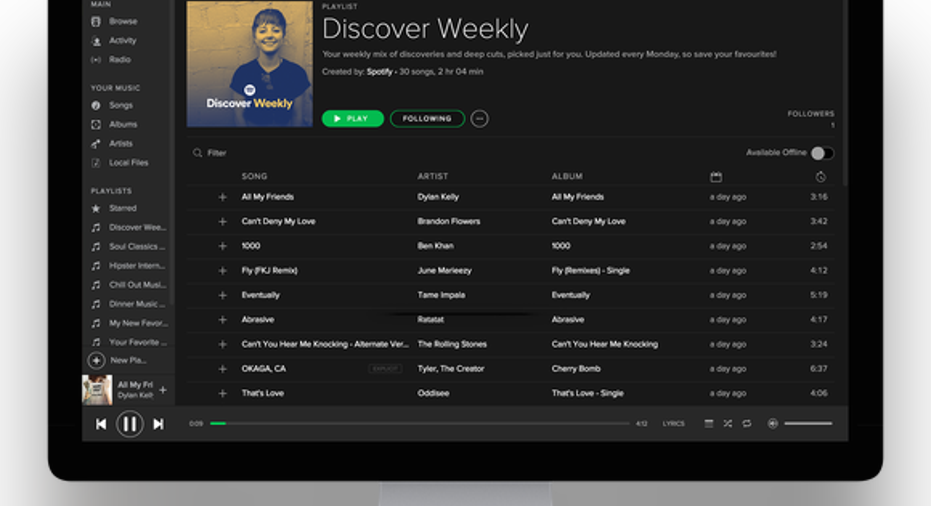Sort by the Album column header
931x506 pixels.
tap(567, 176)
